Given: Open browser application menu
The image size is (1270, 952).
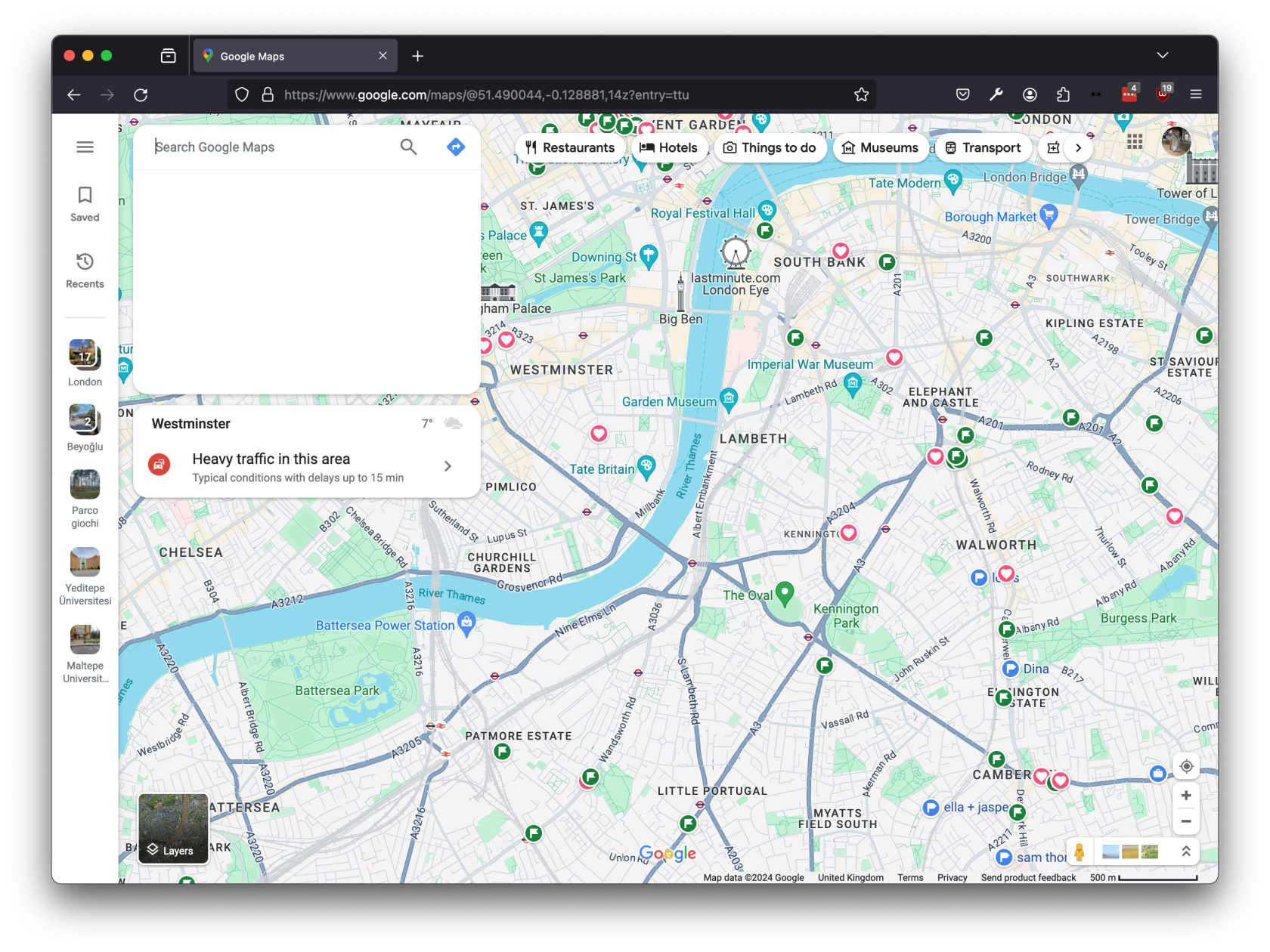Looking at the screenshot, I should pyautogui.click(x=1196, y=94).
